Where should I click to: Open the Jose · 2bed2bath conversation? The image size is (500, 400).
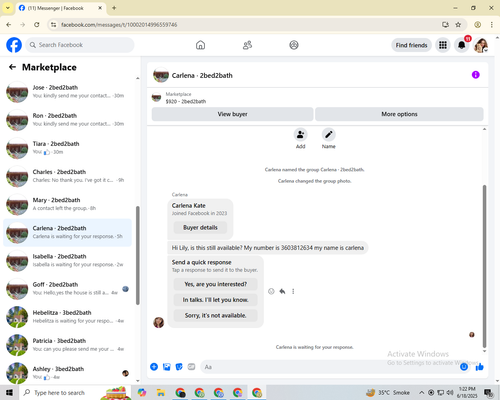pyautogui.click(x=67, y=92)
